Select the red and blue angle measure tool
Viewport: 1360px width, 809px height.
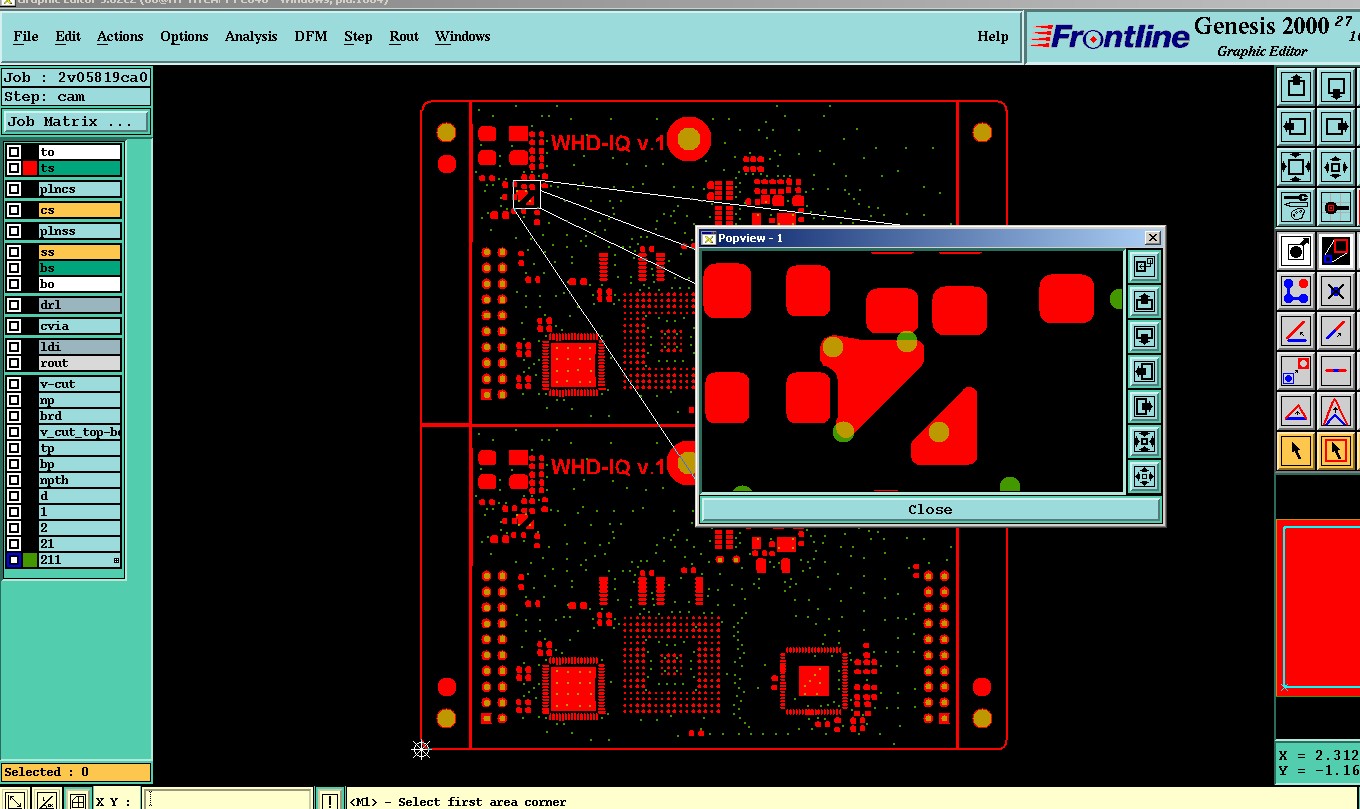1296,330
